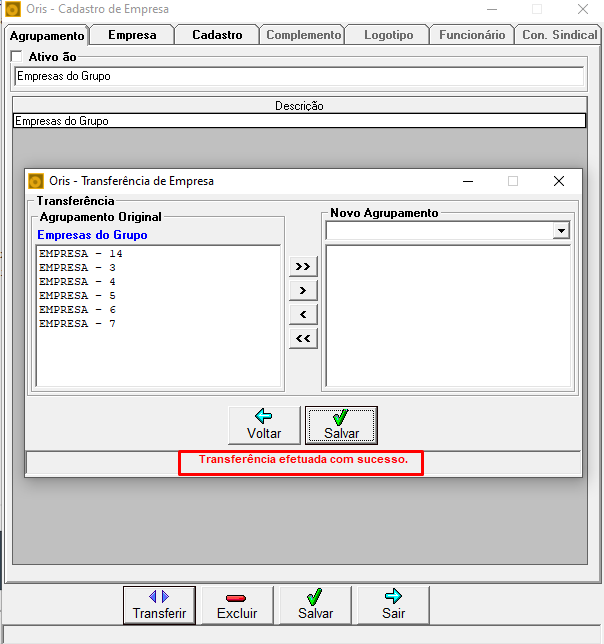Screen dimensions: 604x644
Task: Select EMPRESA - 5 in original list
Action: (77, 296)
